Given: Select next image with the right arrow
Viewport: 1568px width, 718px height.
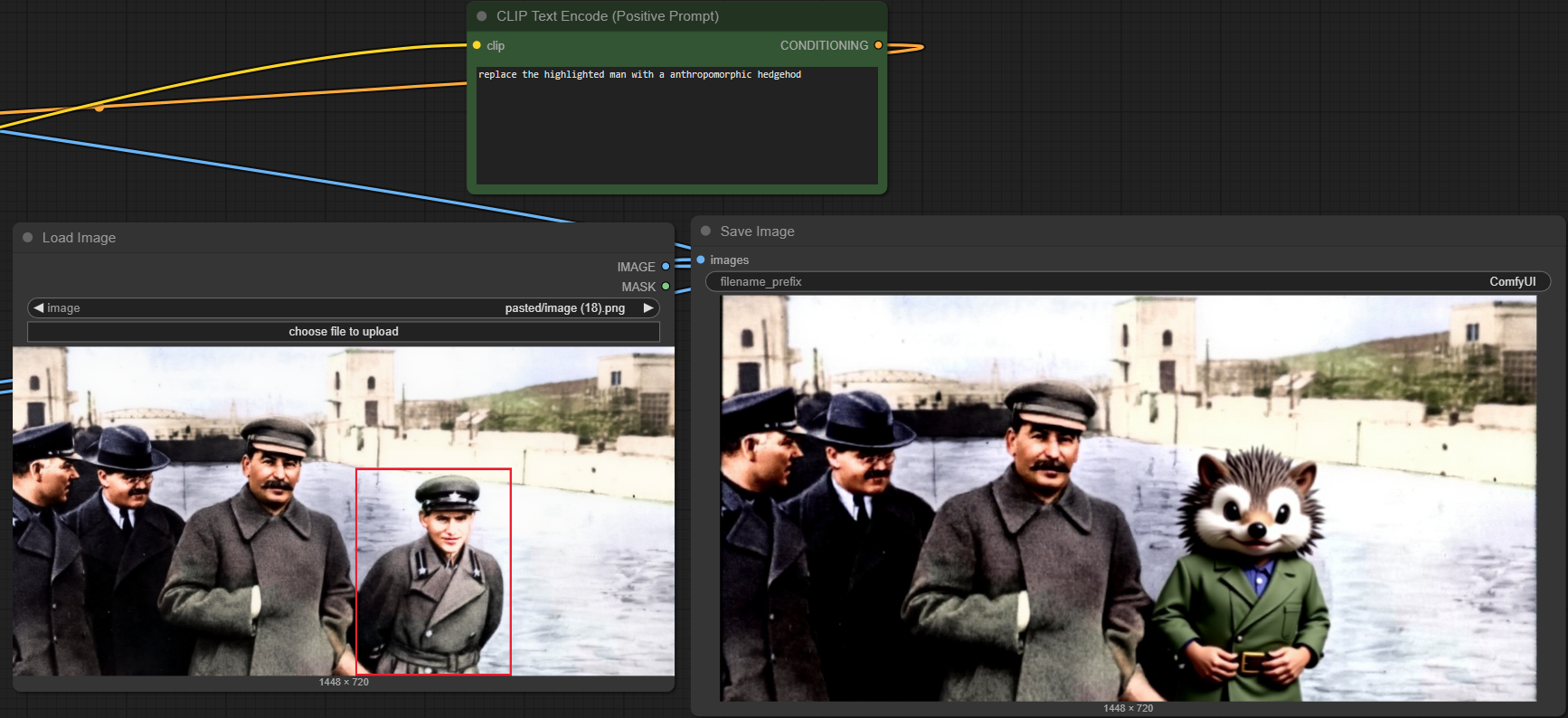Looking at the screenshot, I should 648,308.
